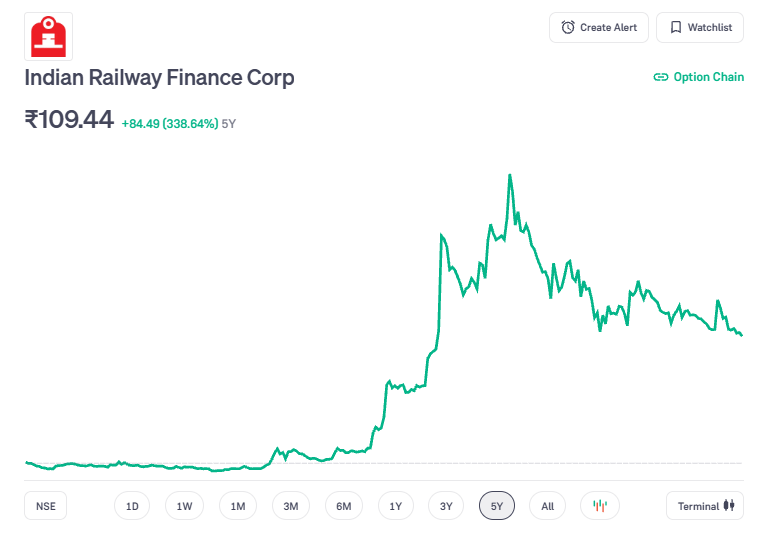Screen dimensions: 766x543
Task: Show the 1Y price history
Action: click(396, 506)
